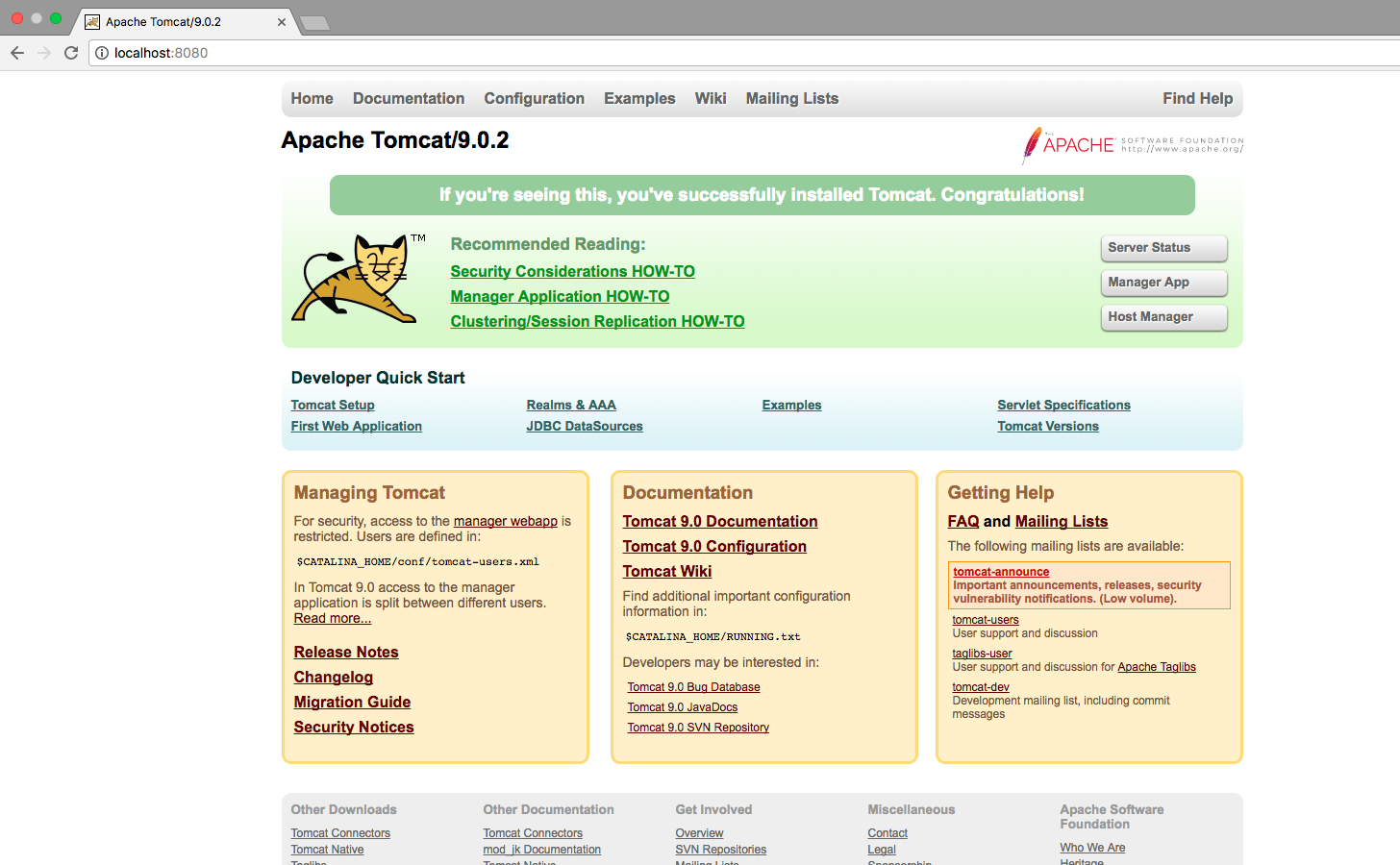Open Clustering/Session Replication HOW-TO link
Screen dimensions: 1400x865
coord(597,322)
